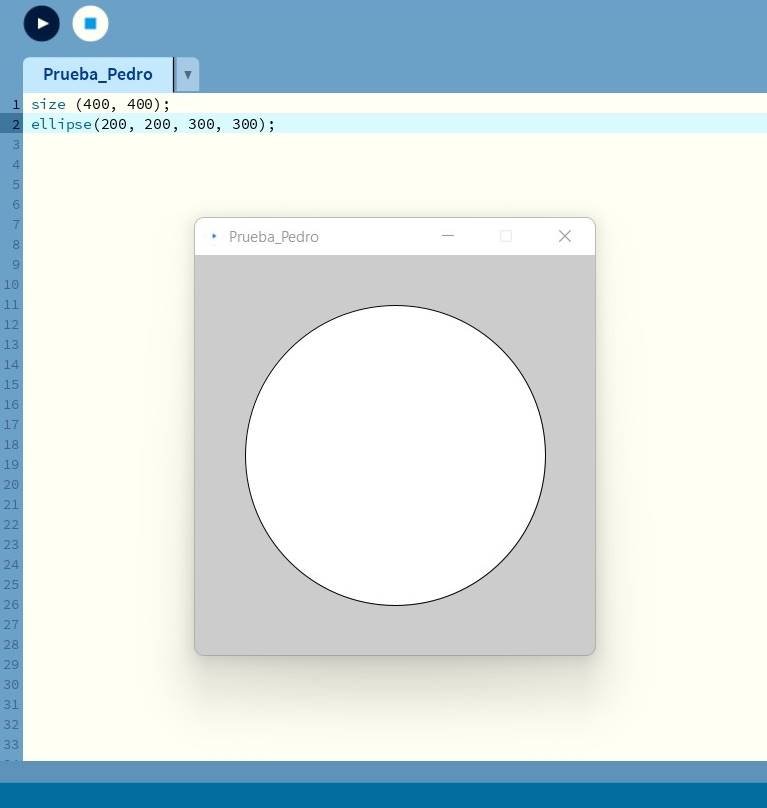
Task: Run the sketch with the Play button
Action: (42, 24)
